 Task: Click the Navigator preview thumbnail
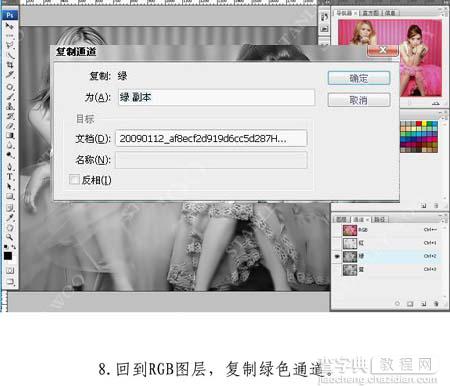pos(390,58)
